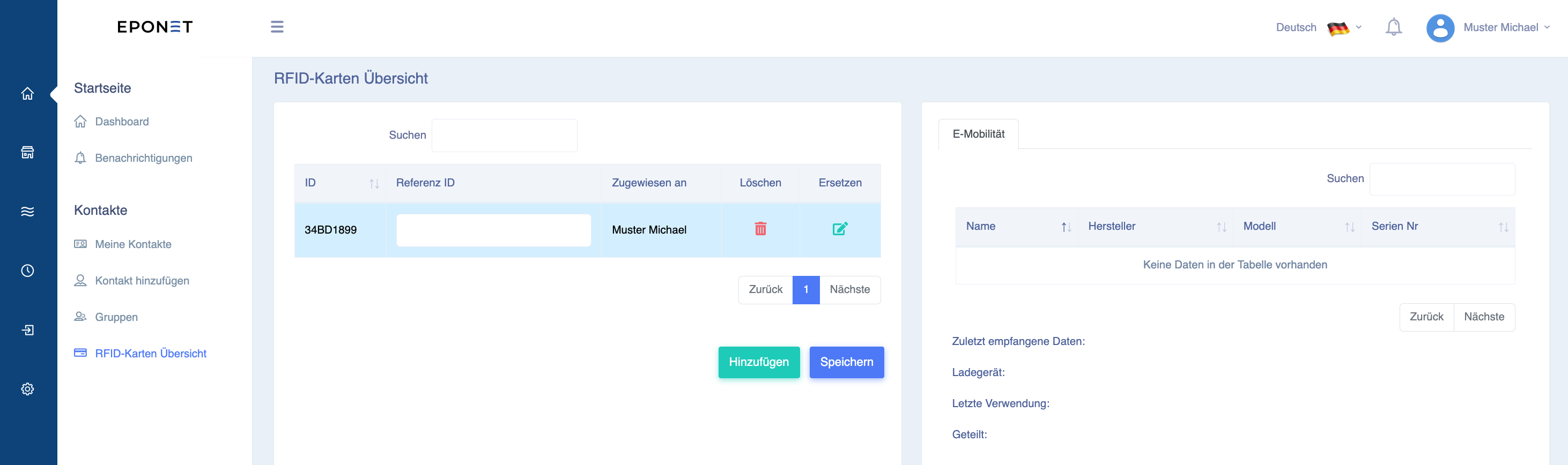This screenshot has height=465, width=1568.
Task: Click the home icon in blue sidebar
Action: 27,94
